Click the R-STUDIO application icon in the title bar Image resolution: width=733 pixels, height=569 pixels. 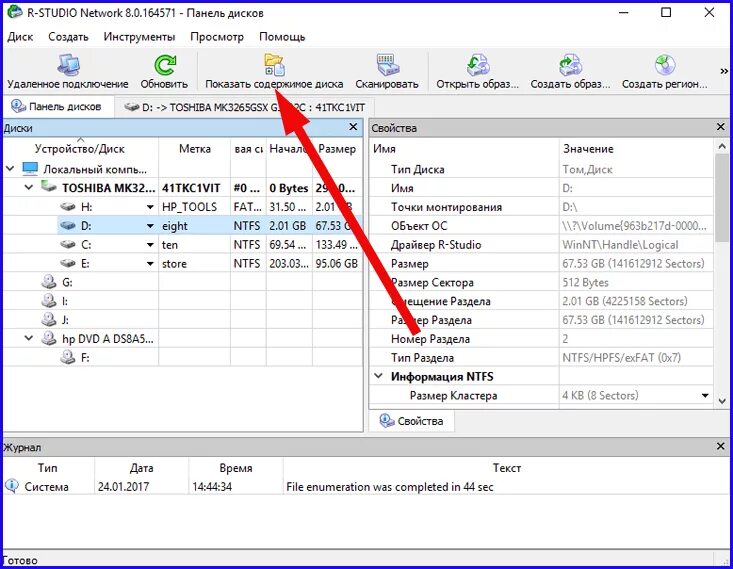tap(14, 12)
